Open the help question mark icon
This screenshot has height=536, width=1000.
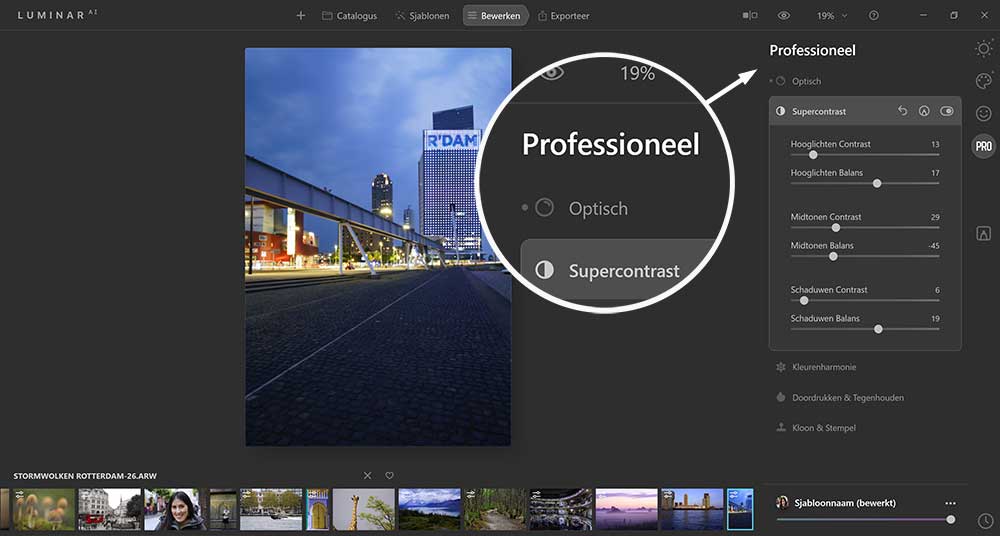874,15
